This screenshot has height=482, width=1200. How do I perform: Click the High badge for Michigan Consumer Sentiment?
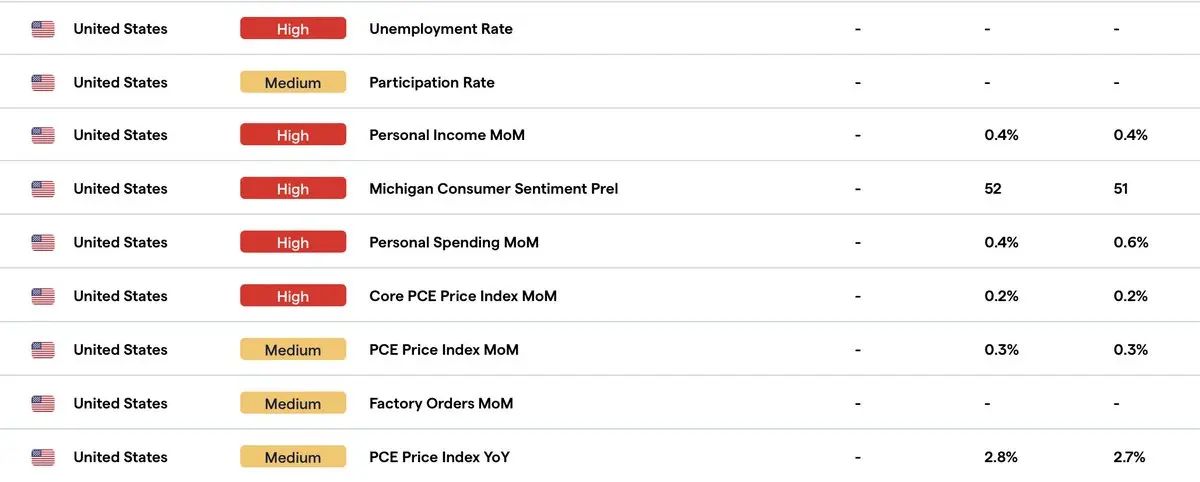pos(293,189)
